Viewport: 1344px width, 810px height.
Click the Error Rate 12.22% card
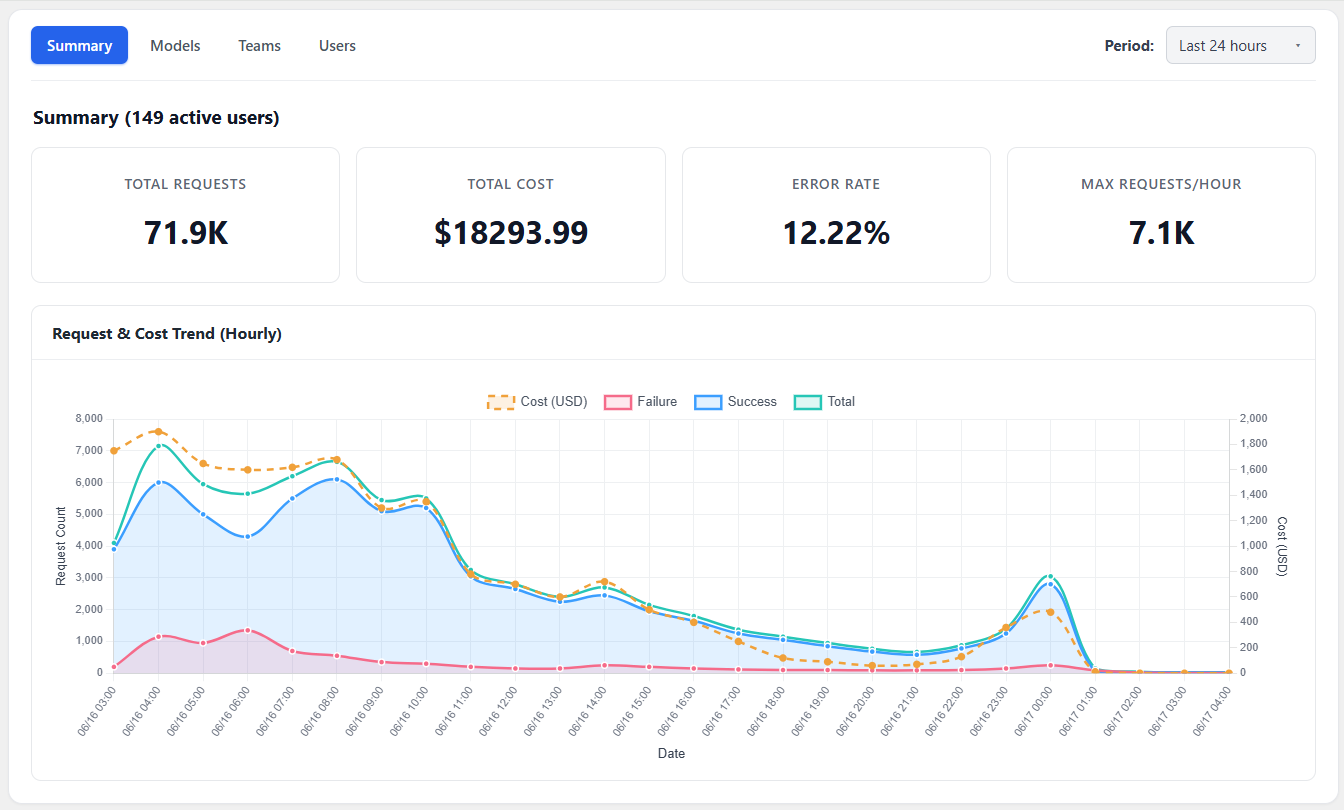click(x=836, y=215)
